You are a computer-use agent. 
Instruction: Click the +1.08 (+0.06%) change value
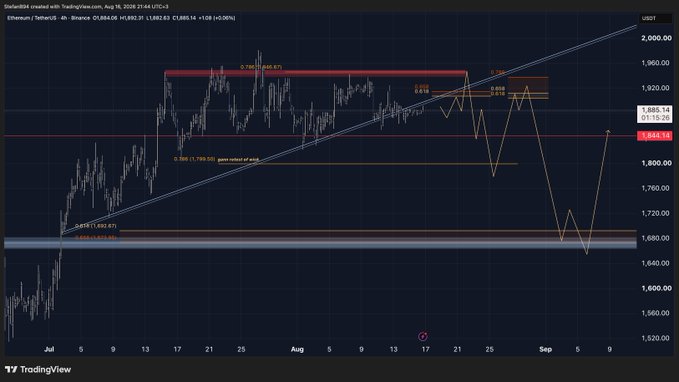coord(217,18)
